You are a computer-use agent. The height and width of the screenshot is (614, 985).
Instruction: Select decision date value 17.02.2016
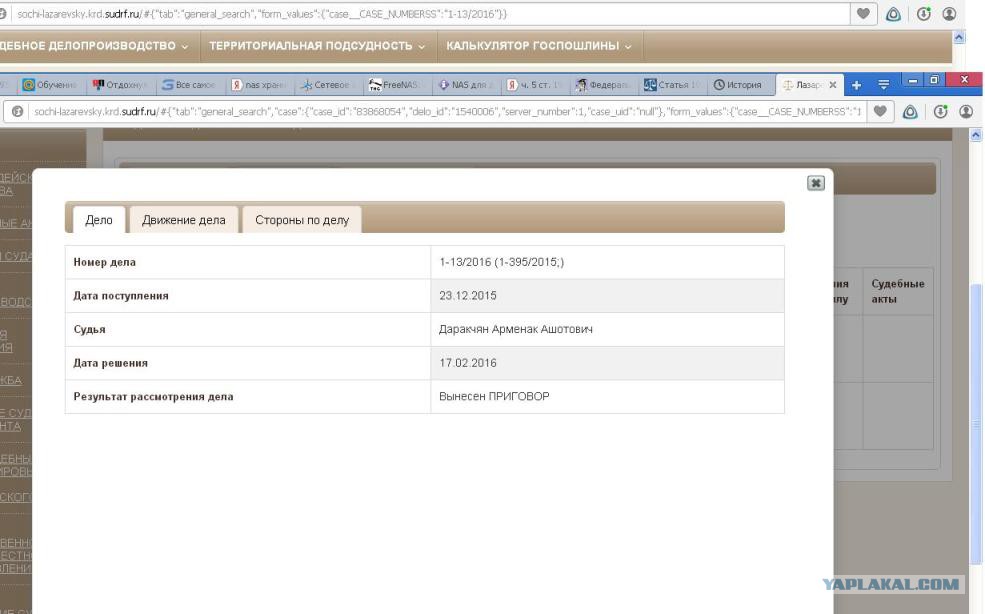(x=467, y=363)
